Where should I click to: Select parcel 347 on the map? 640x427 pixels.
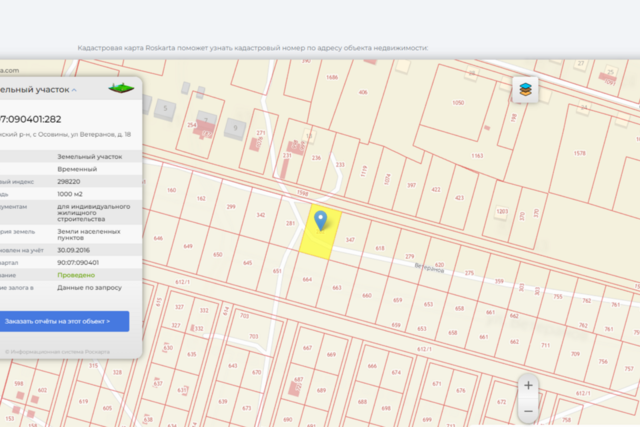point(350,240)
